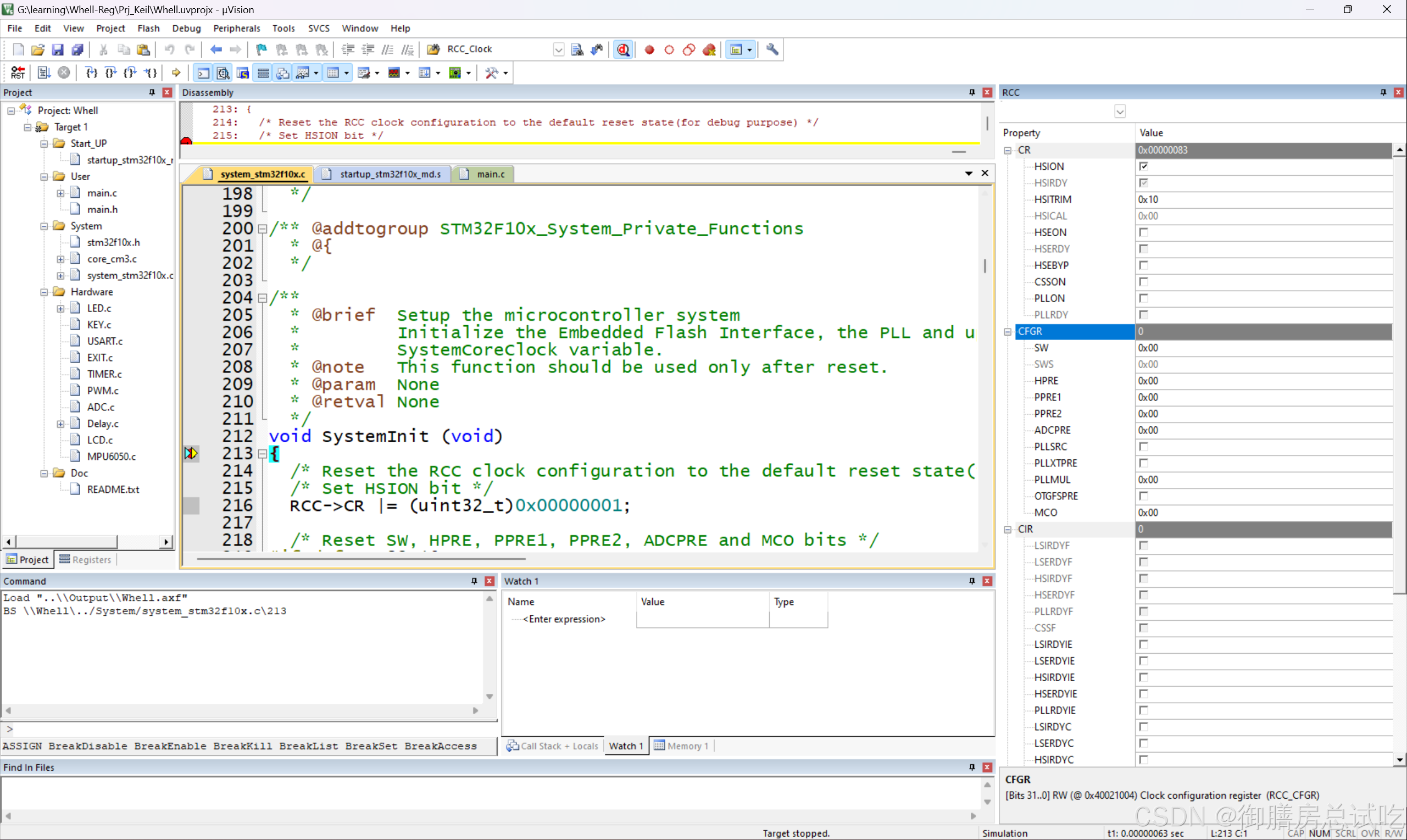Toggle the HSION checkbox
This screenshot has height=840, width=1407.
[1143, 166]
